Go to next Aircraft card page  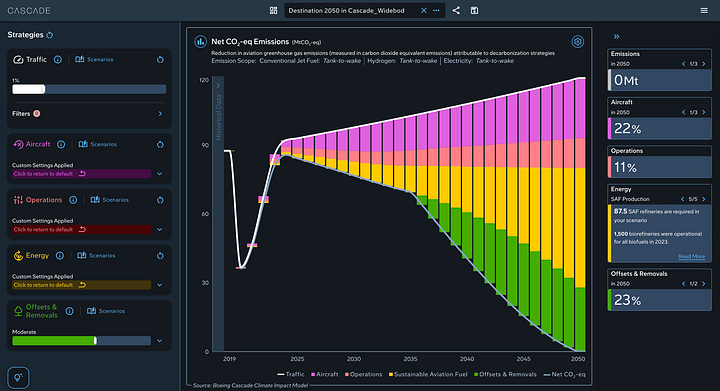pyautogui.click(x=703, y=112)
